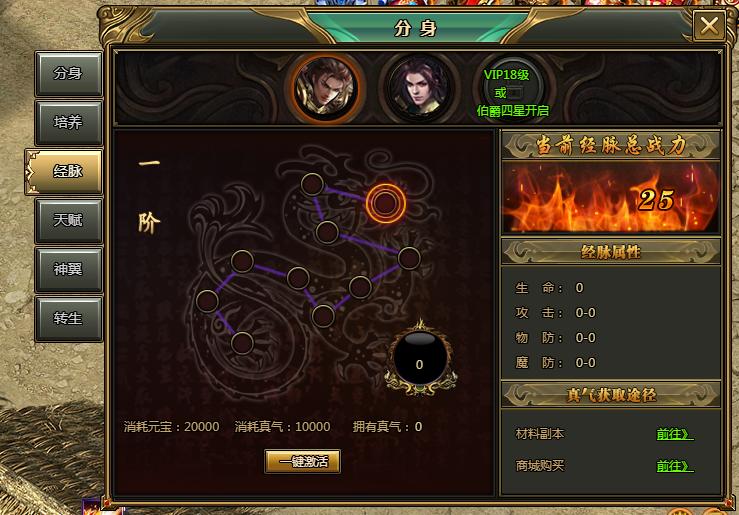Click the bottom-left end meridian node
This screenshot has width=739, height=515.
click(x=242, y=343)
